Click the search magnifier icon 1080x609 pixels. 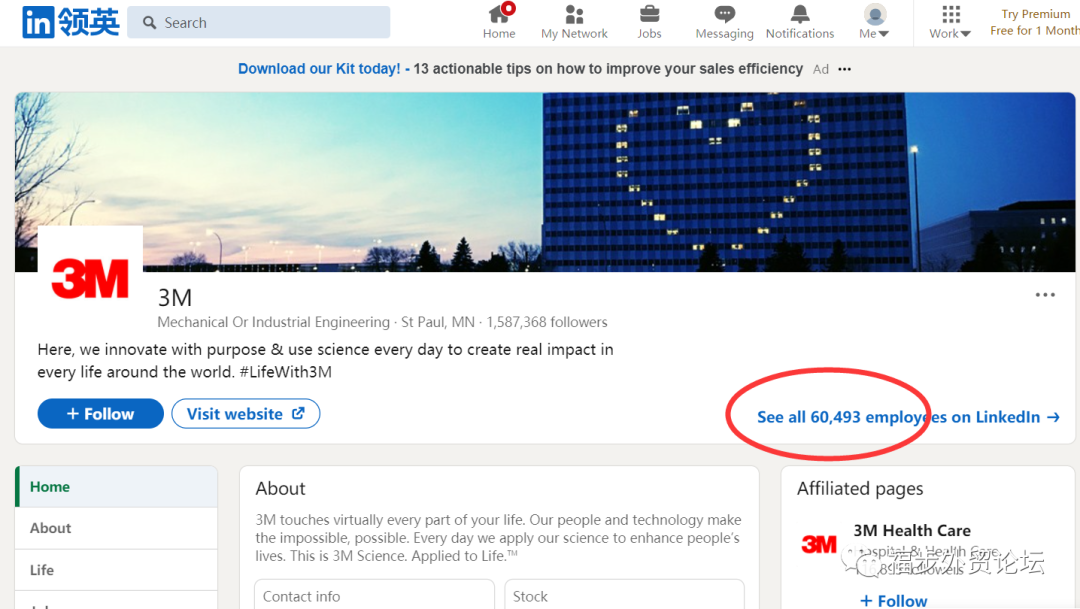click(x=149, y=23)
